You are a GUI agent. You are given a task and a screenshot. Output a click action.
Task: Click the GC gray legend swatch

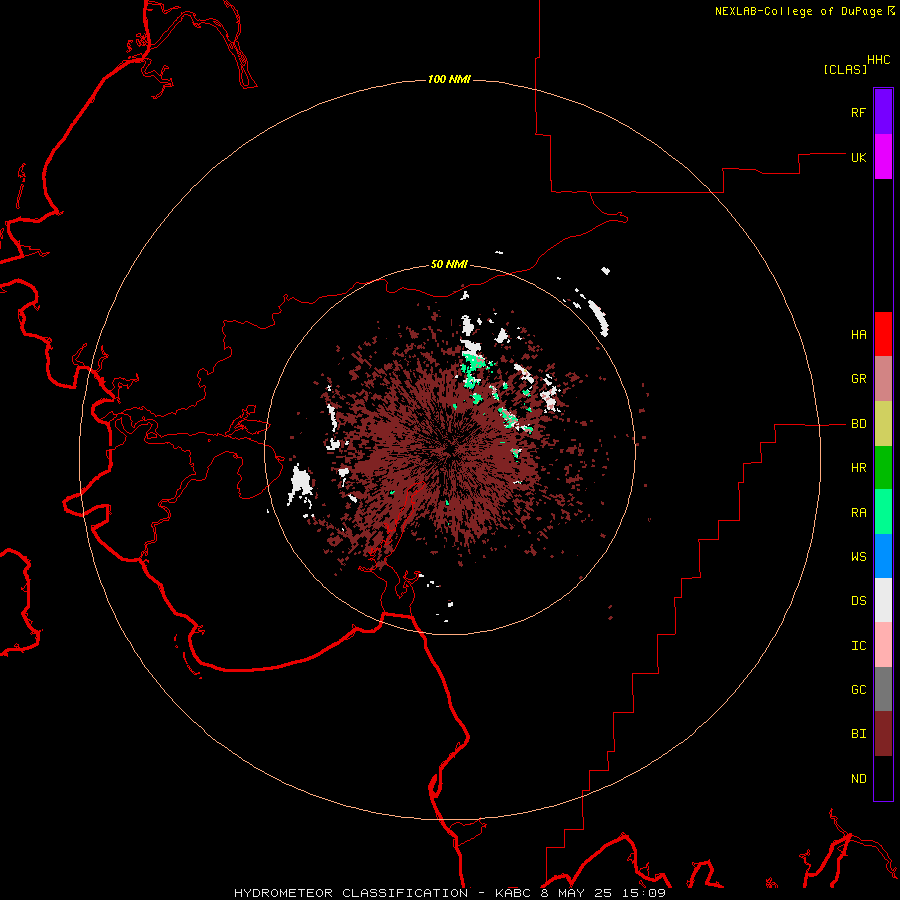[883, 689]
